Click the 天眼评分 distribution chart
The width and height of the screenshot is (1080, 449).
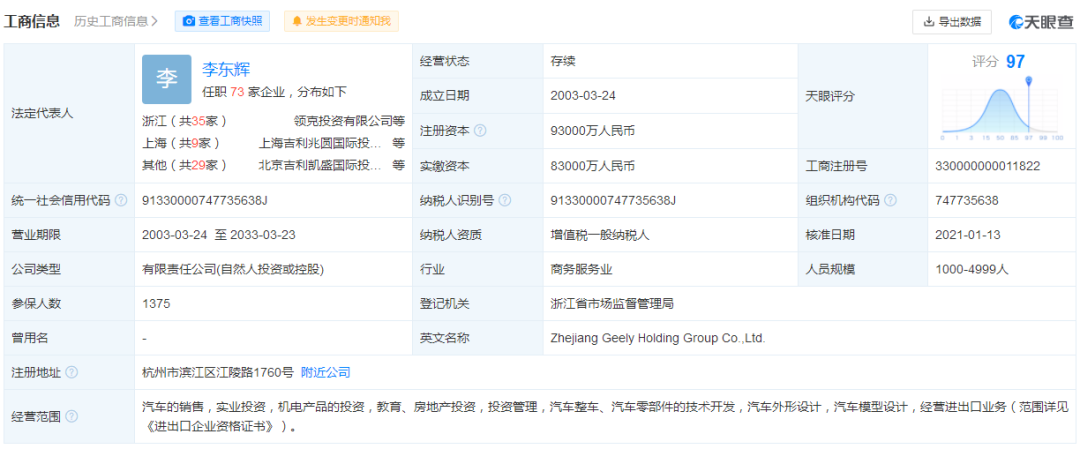coord(1002,107)
